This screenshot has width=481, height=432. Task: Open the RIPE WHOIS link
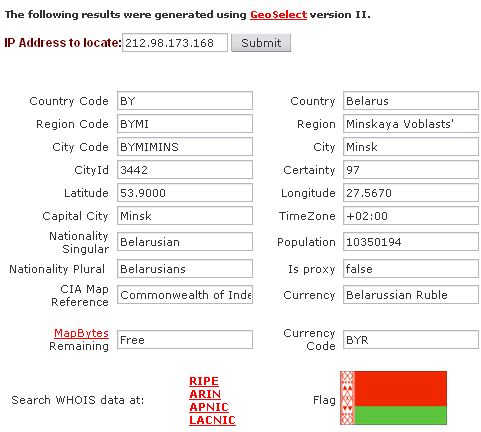coord(204,381)
